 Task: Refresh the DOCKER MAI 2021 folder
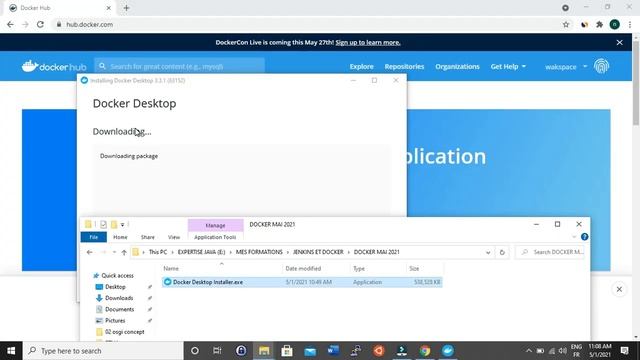(502, 252)
